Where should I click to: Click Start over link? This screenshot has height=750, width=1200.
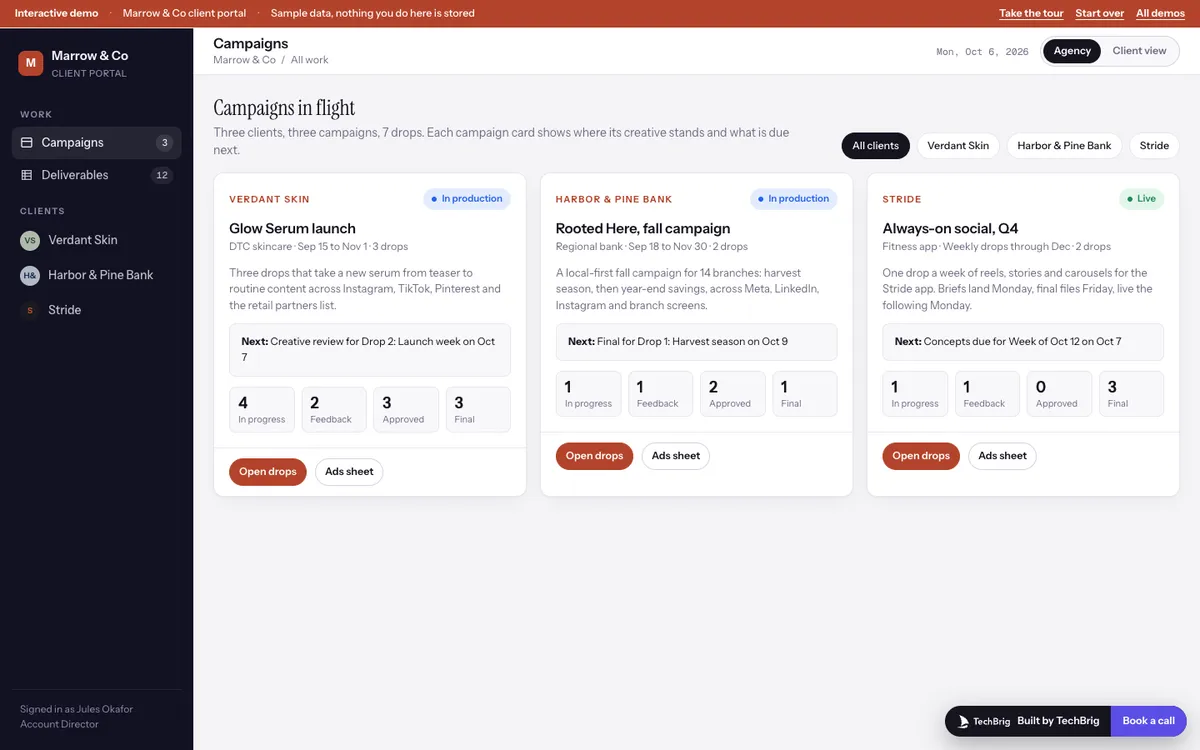[1100, 13]
